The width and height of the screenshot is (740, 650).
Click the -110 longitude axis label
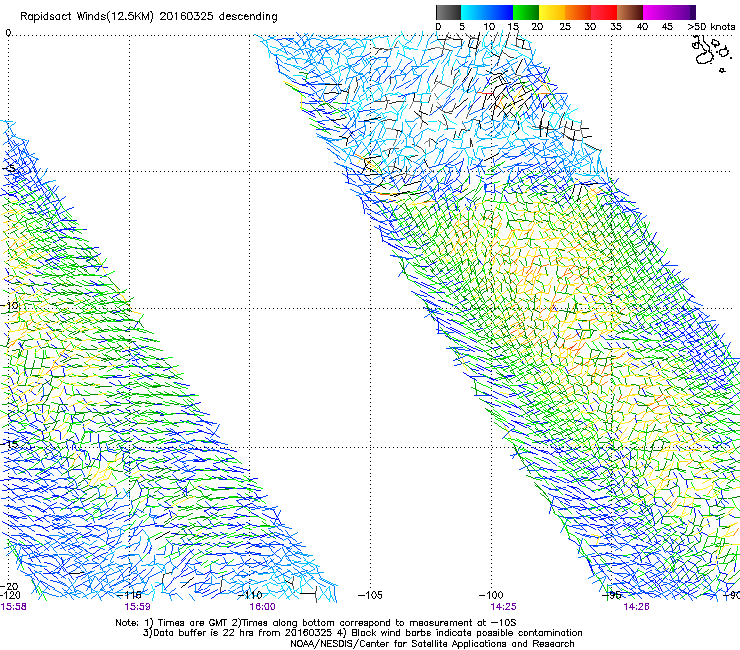(250, 595)
